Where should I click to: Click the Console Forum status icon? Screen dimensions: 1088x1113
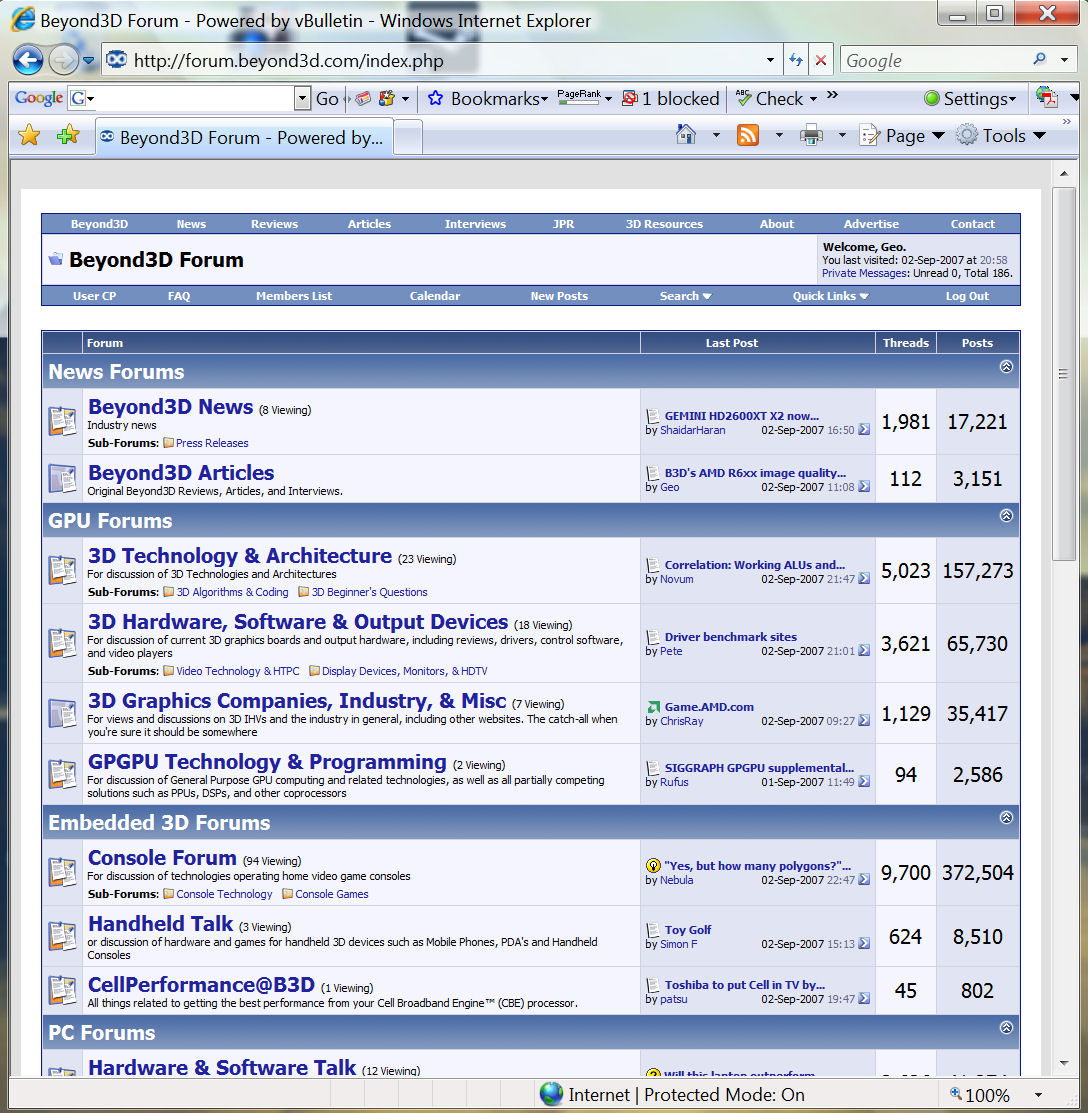pos(62,872)
